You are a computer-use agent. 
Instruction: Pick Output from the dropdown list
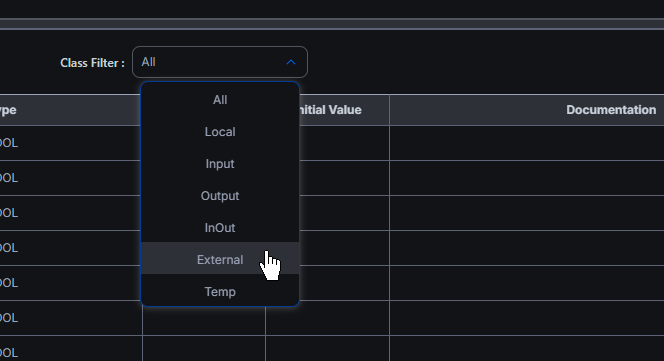[220, 196]
